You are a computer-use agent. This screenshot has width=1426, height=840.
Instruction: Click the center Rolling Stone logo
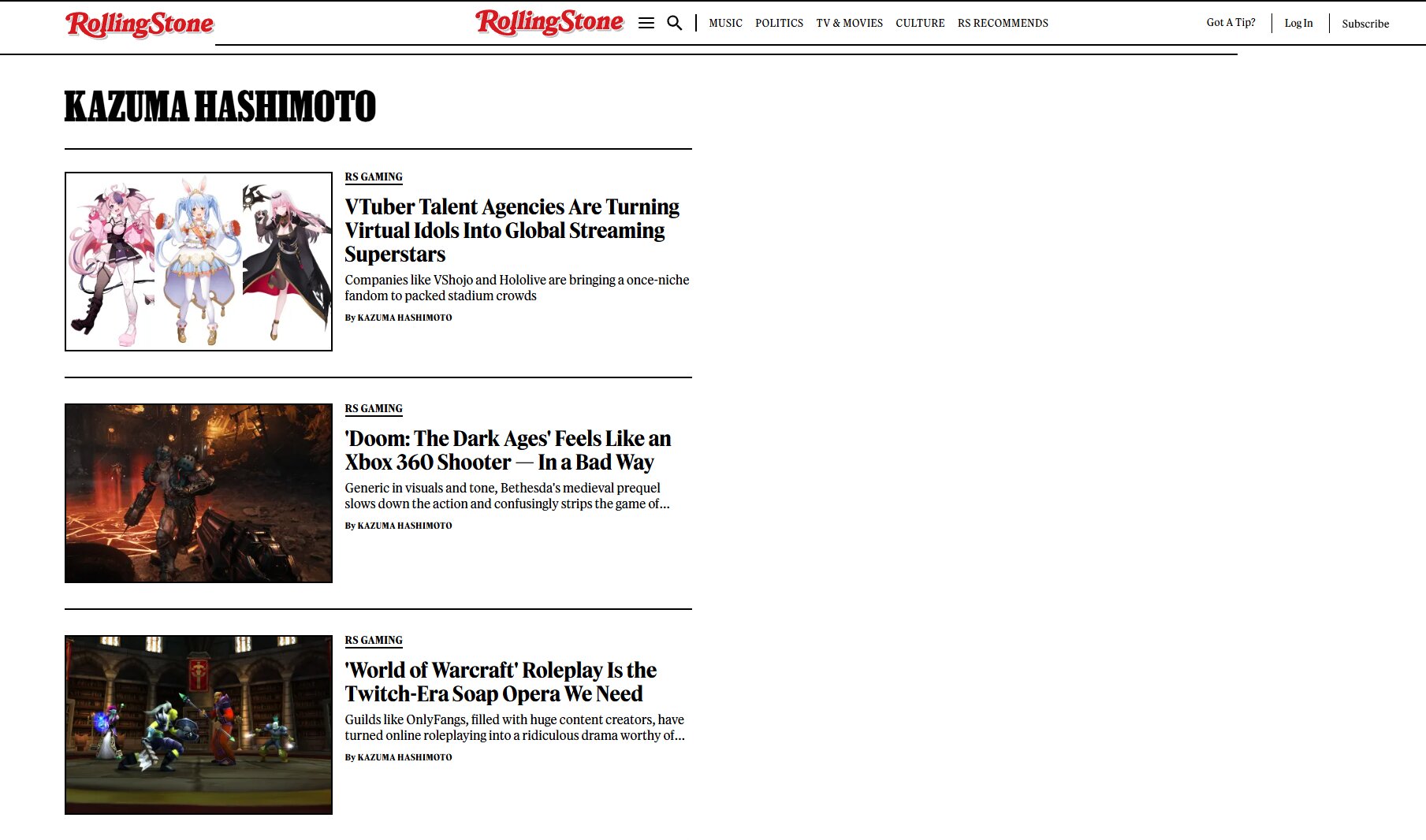(x=549, y=22)
